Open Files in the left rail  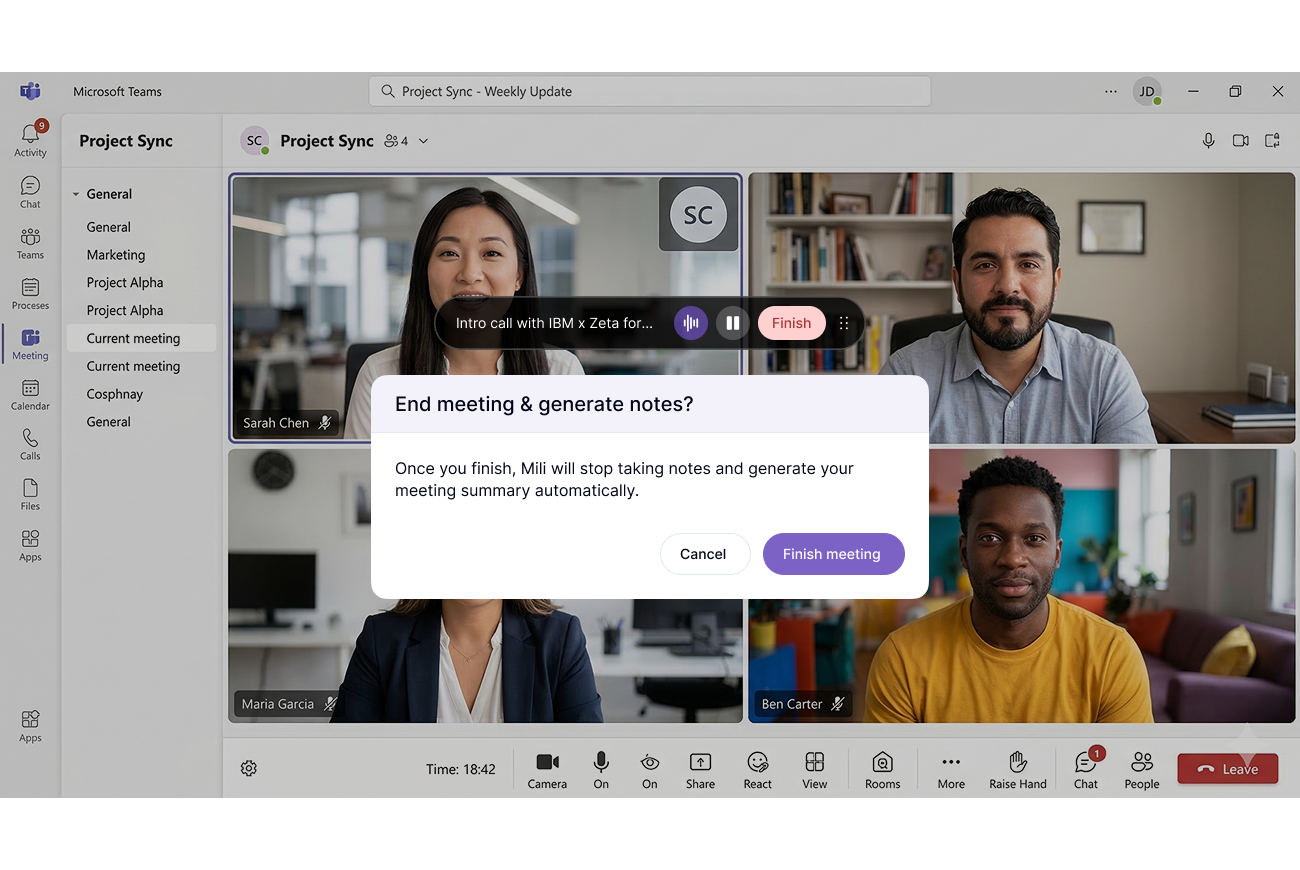(30, 495)
